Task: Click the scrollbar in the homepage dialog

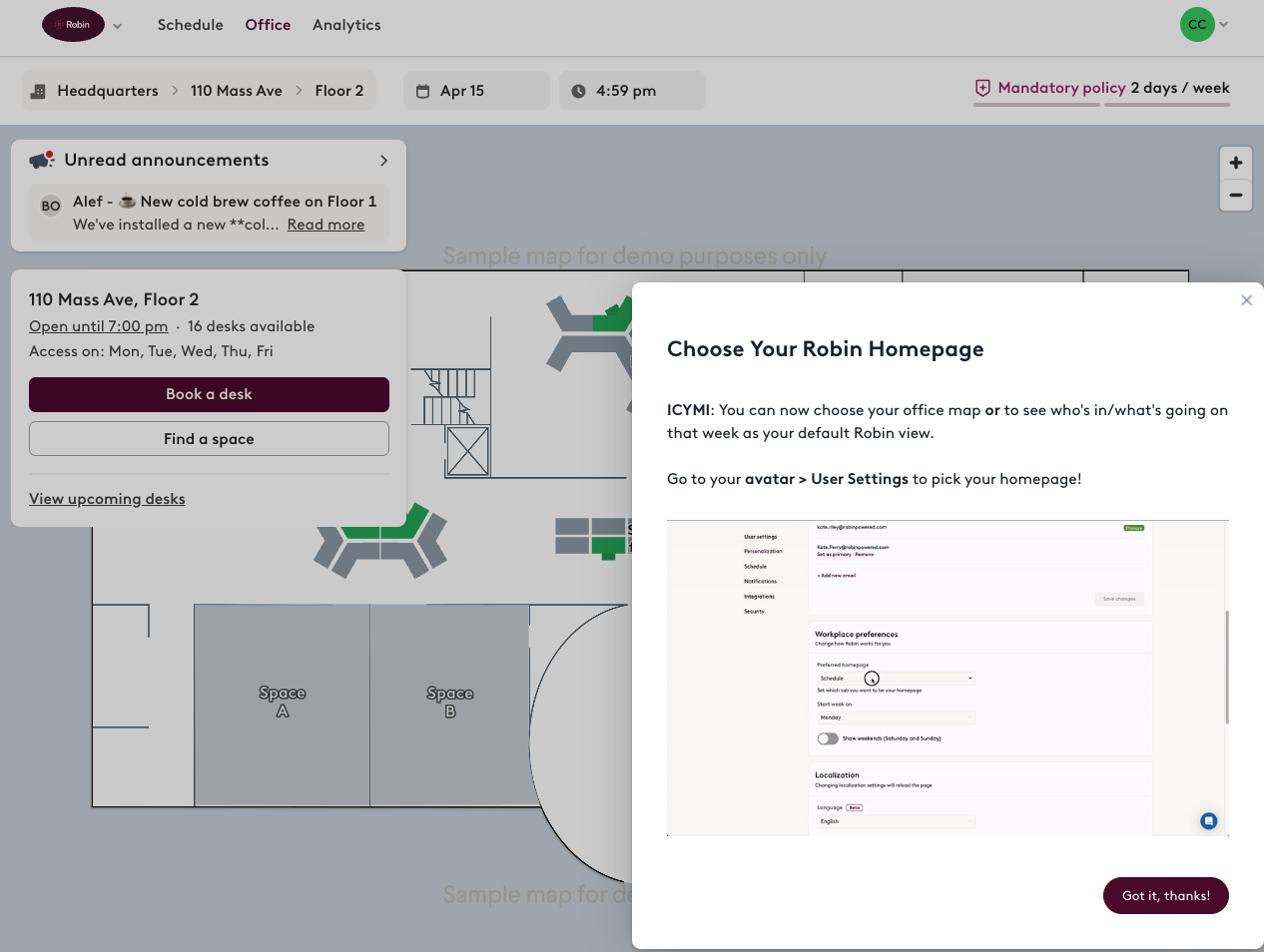Action: tap(1226, 667)
